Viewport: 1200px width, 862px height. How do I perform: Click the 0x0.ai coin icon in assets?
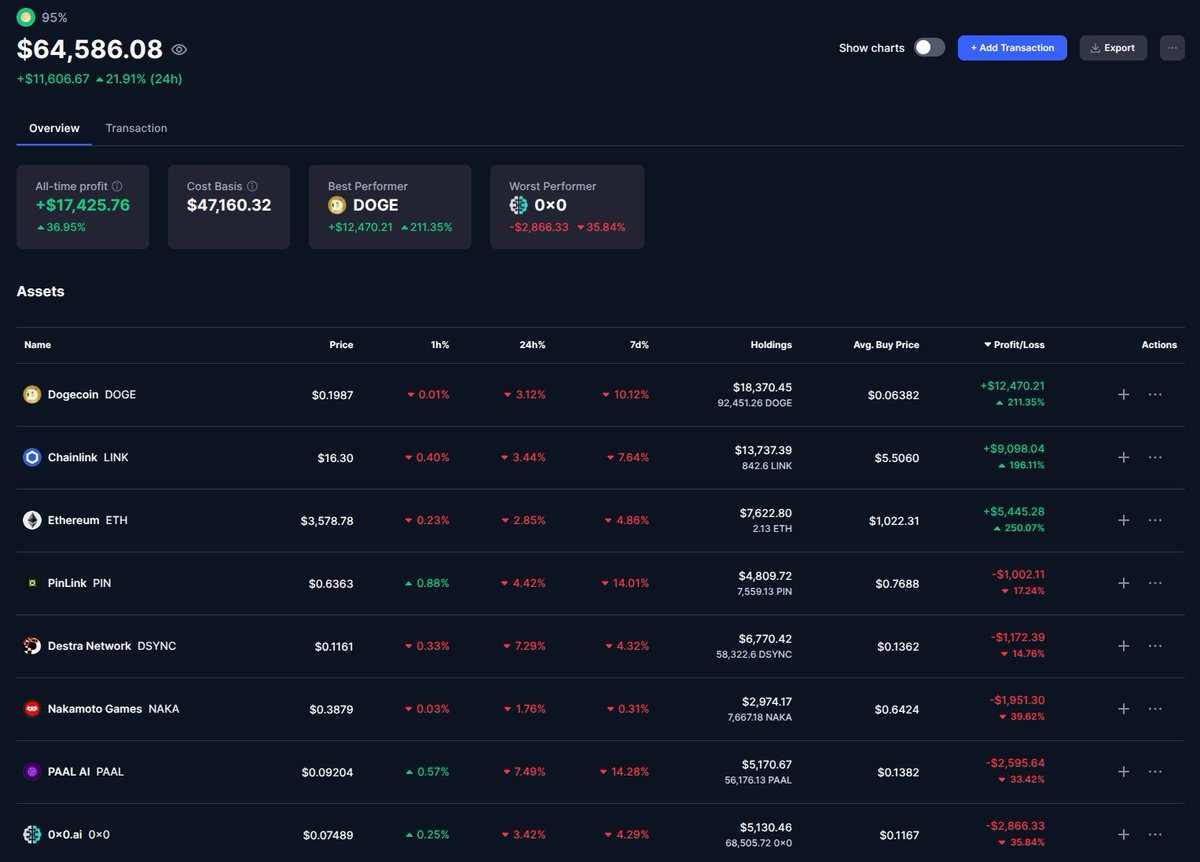coord(32,834)
